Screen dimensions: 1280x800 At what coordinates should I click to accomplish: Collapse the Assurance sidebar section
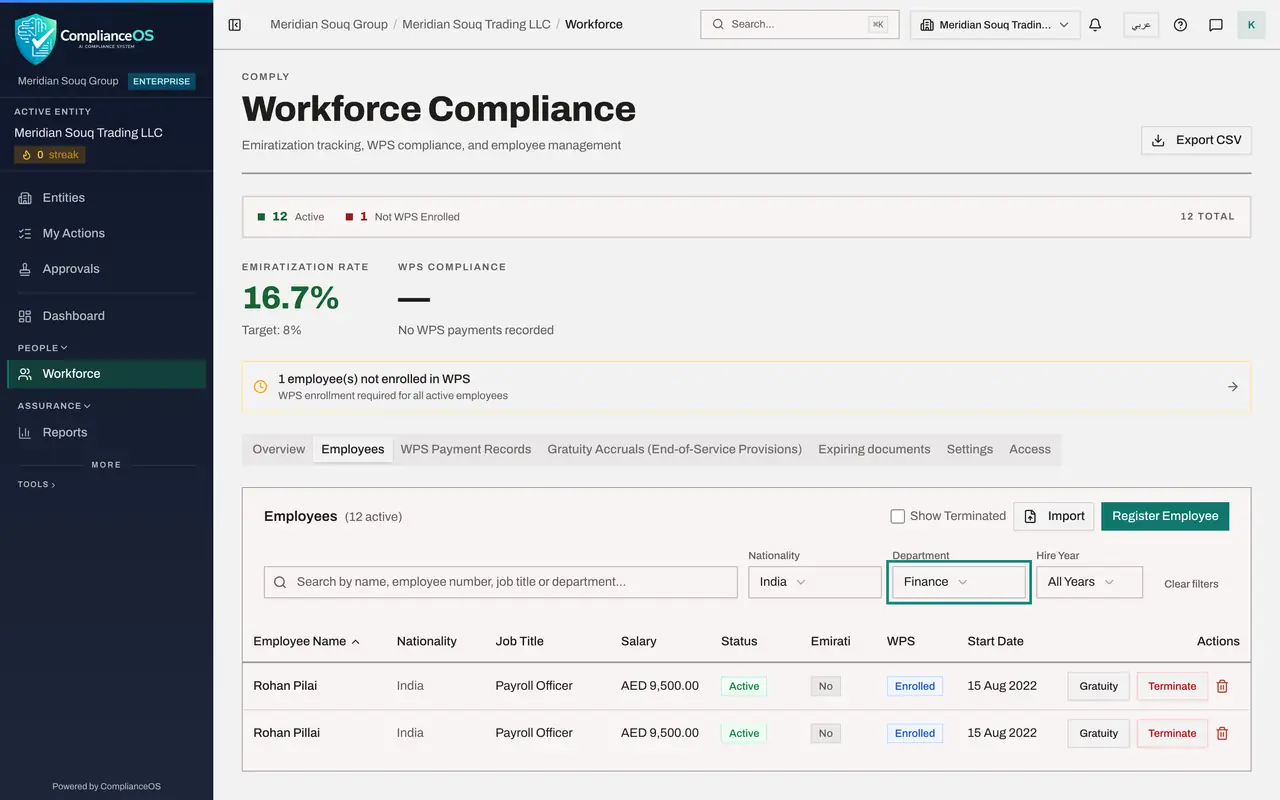tap(54, 406)
